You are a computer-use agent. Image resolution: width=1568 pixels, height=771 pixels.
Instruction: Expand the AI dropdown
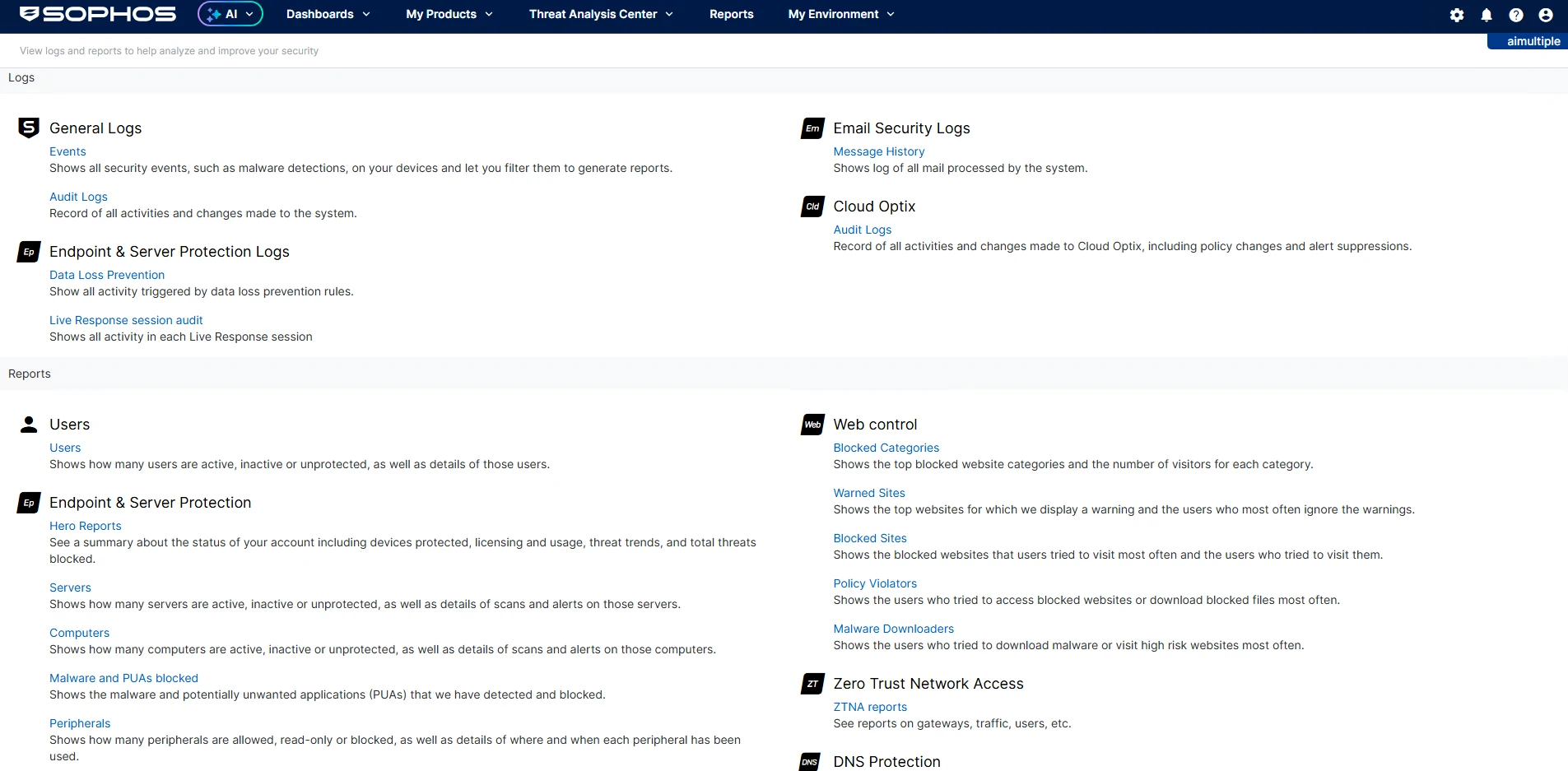[230, 14]
